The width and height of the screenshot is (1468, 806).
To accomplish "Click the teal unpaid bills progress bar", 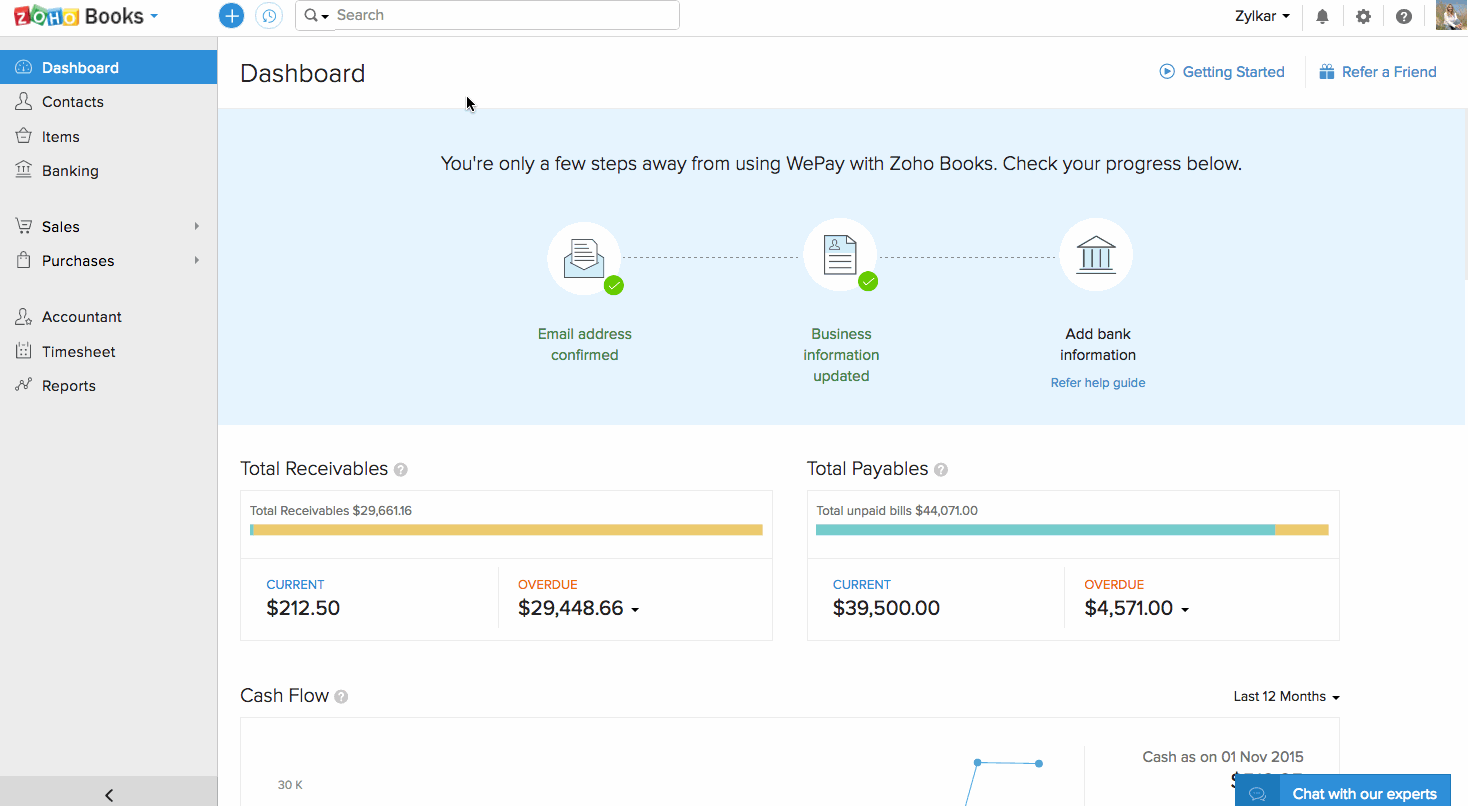I will (x=1045, y=530).
